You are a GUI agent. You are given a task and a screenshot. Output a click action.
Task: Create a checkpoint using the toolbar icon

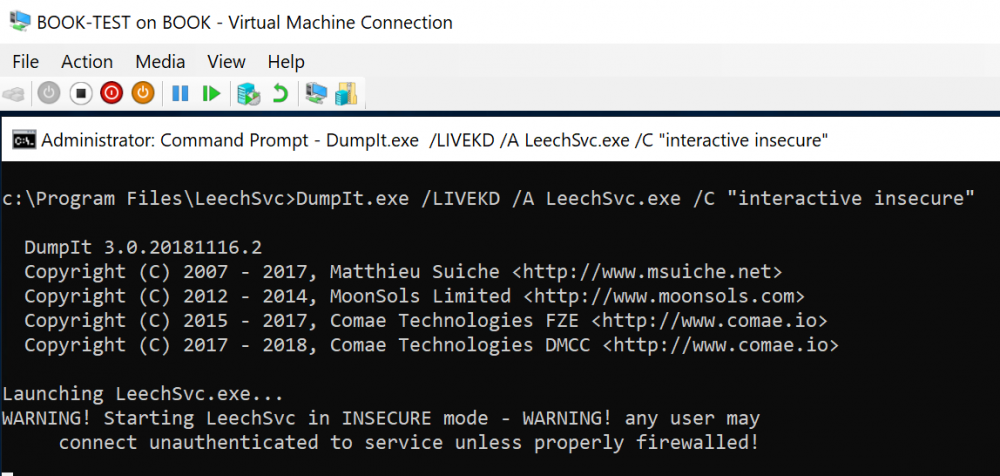point(248,93)
